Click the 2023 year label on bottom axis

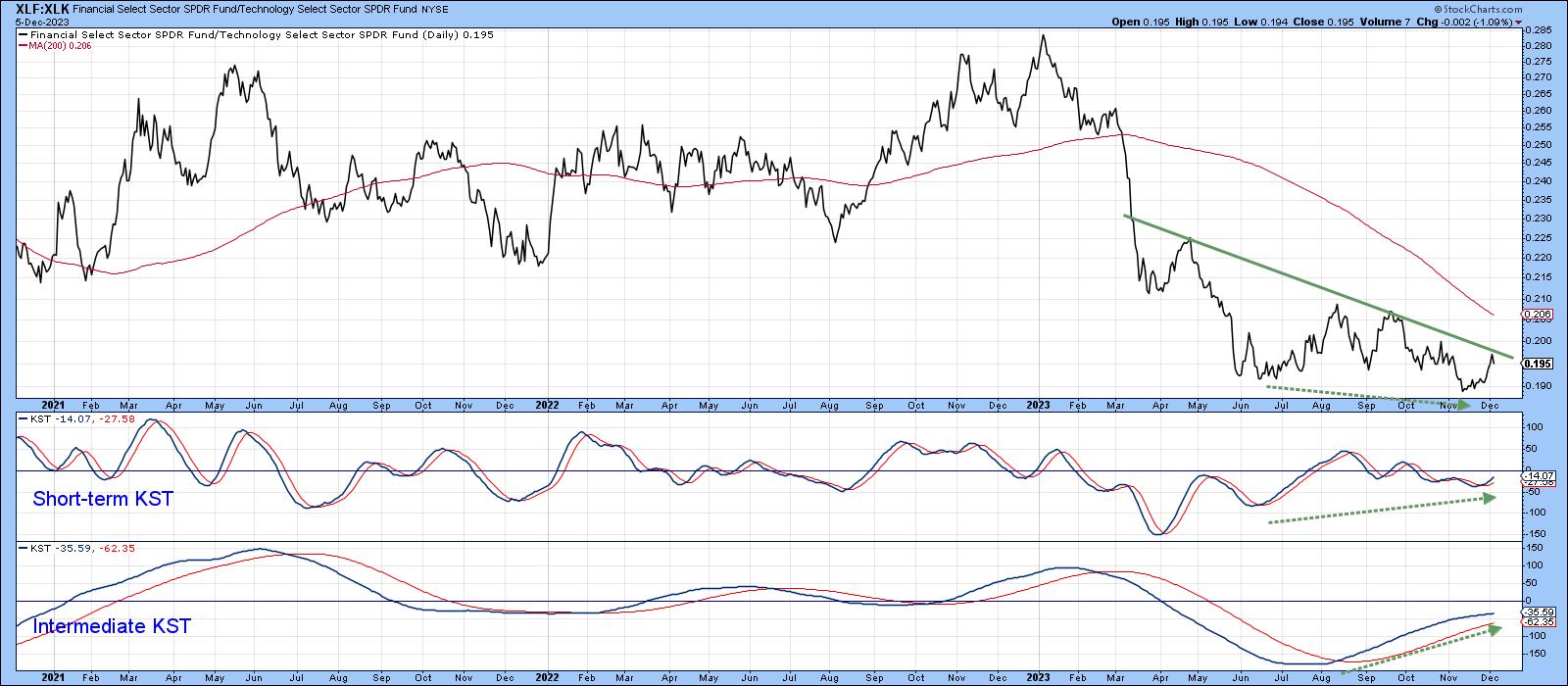tap(1038, 677)
